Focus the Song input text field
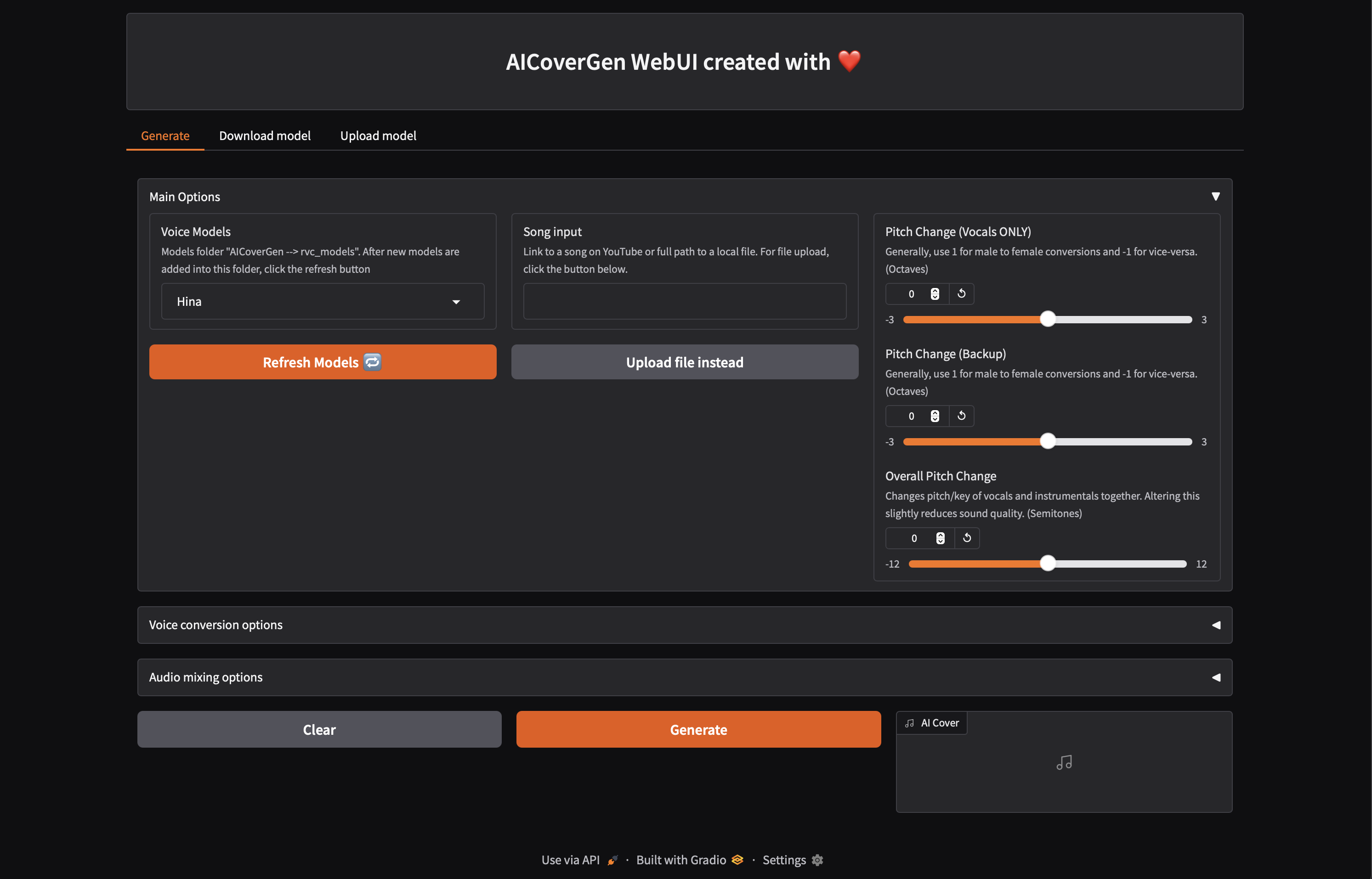The width and height of the screenshot is (1372, 879). 685,301
